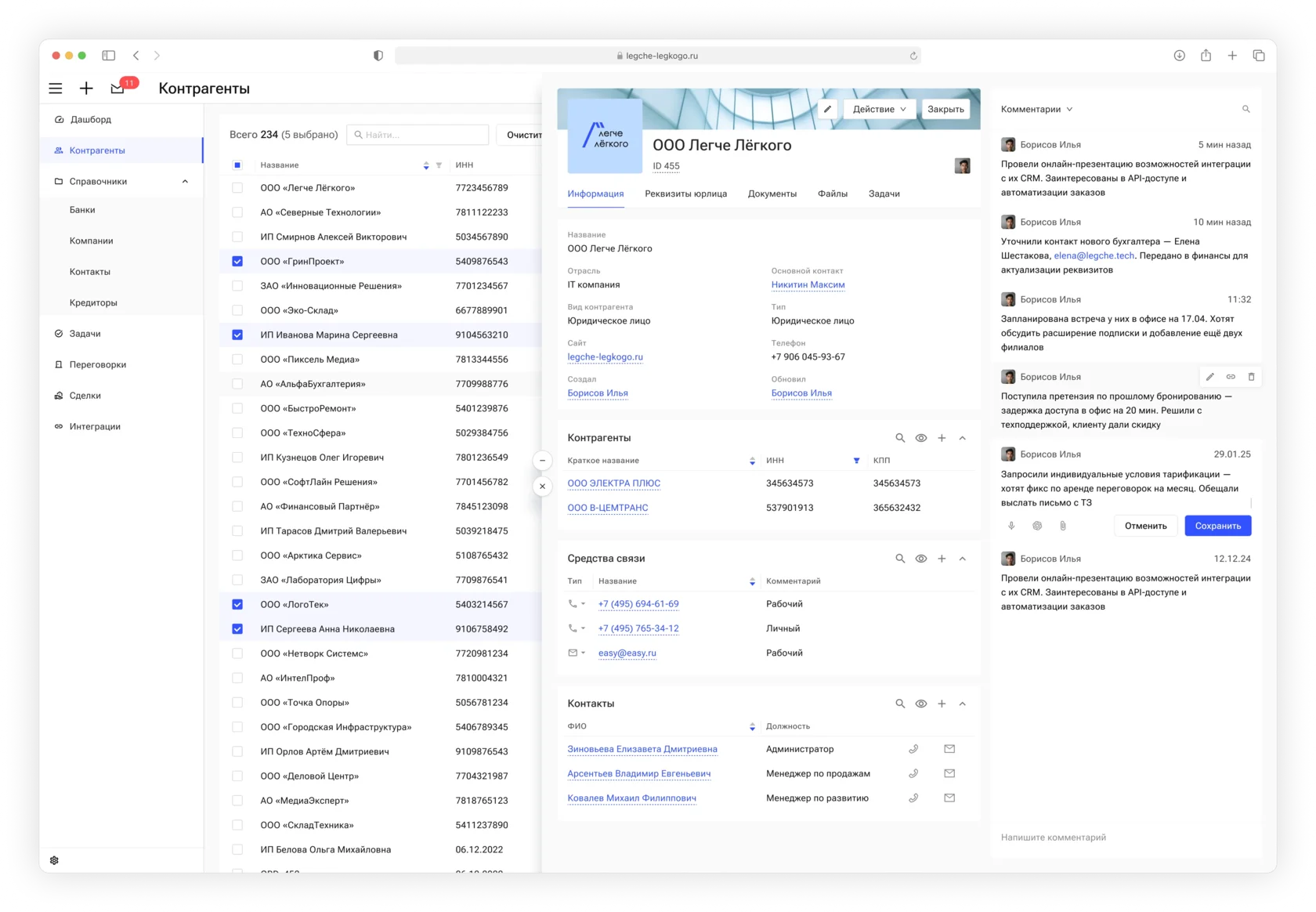Open type dropdown for phone +7 (495) 694-61-69
Viewport: 1316px width, 912px height.
(x=577, y=604)
